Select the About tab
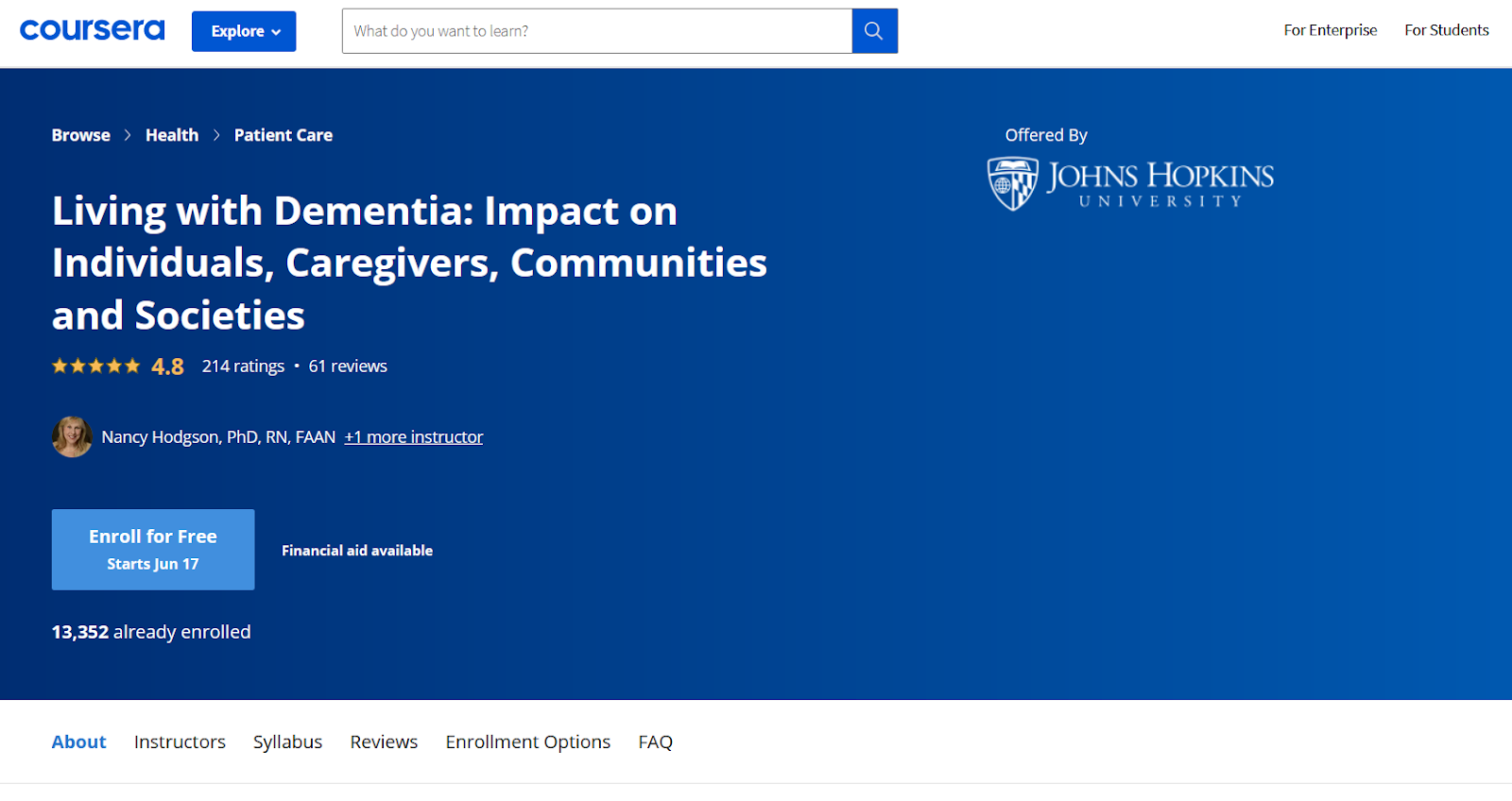Screen dimensions: 1512x801 click(x=78, y=741)
